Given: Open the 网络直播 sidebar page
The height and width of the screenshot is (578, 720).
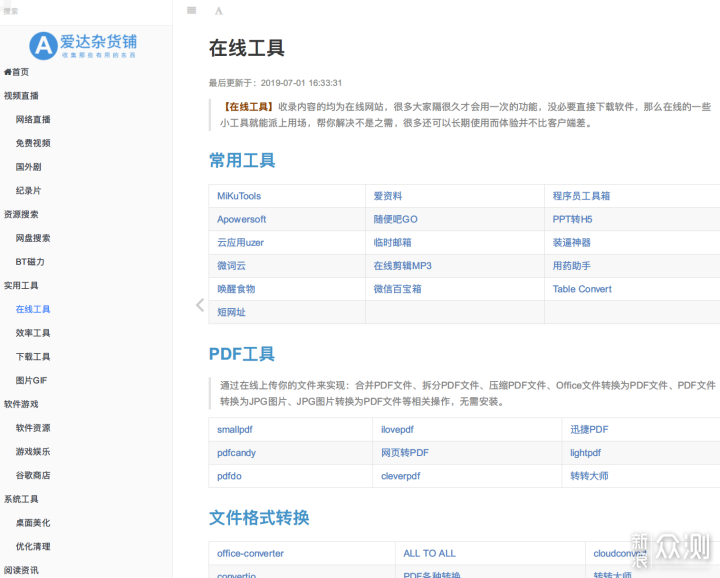Looking at the screenshot, I should pos(33,119).
